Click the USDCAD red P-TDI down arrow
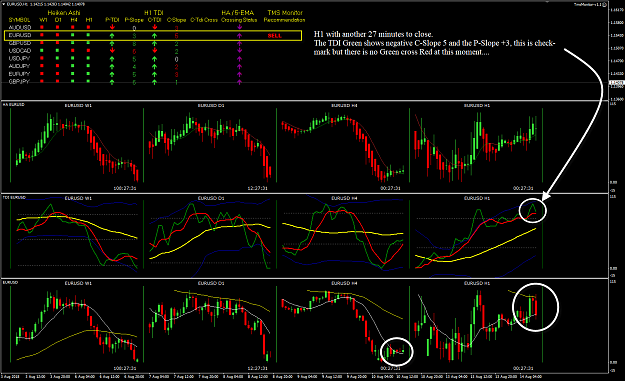 click(x=112, y=51)
